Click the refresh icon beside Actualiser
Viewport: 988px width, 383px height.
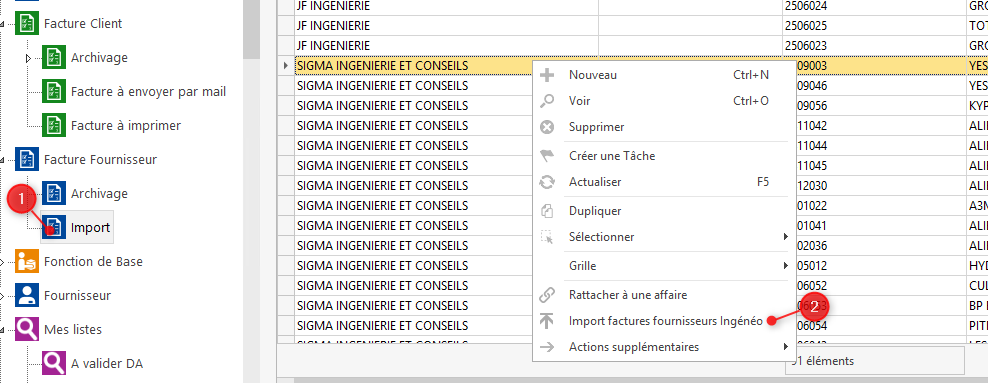click(548, 182)
